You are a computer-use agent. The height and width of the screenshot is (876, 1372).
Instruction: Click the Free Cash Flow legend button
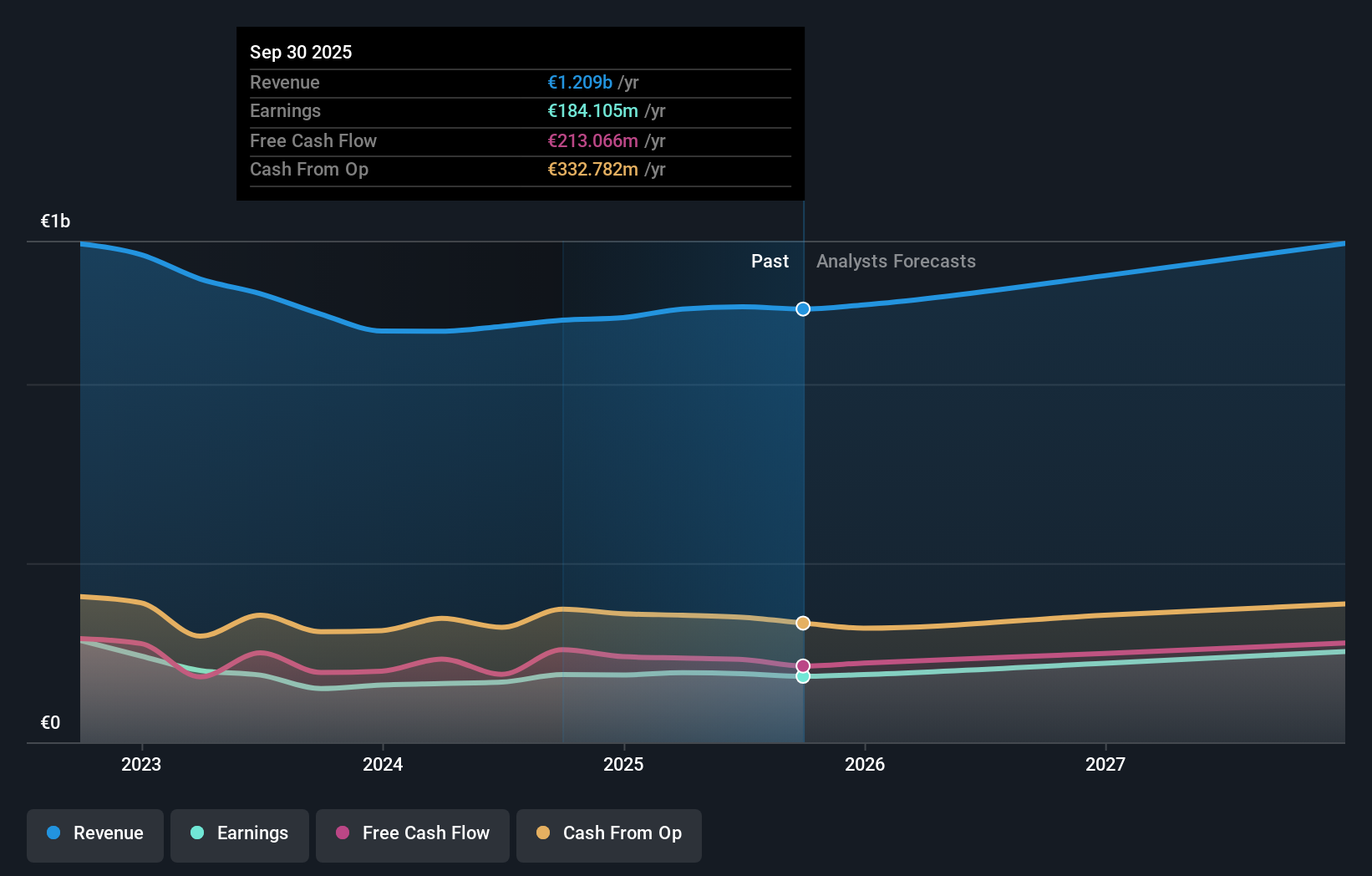[x=413, y=834]
